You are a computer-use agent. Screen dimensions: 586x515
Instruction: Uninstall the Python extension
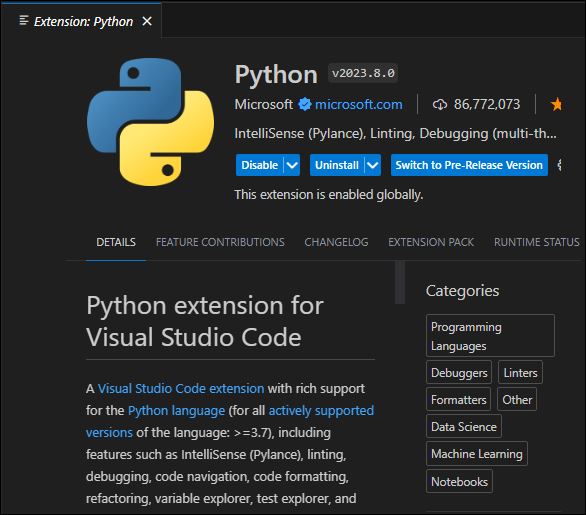coord(337,165)
